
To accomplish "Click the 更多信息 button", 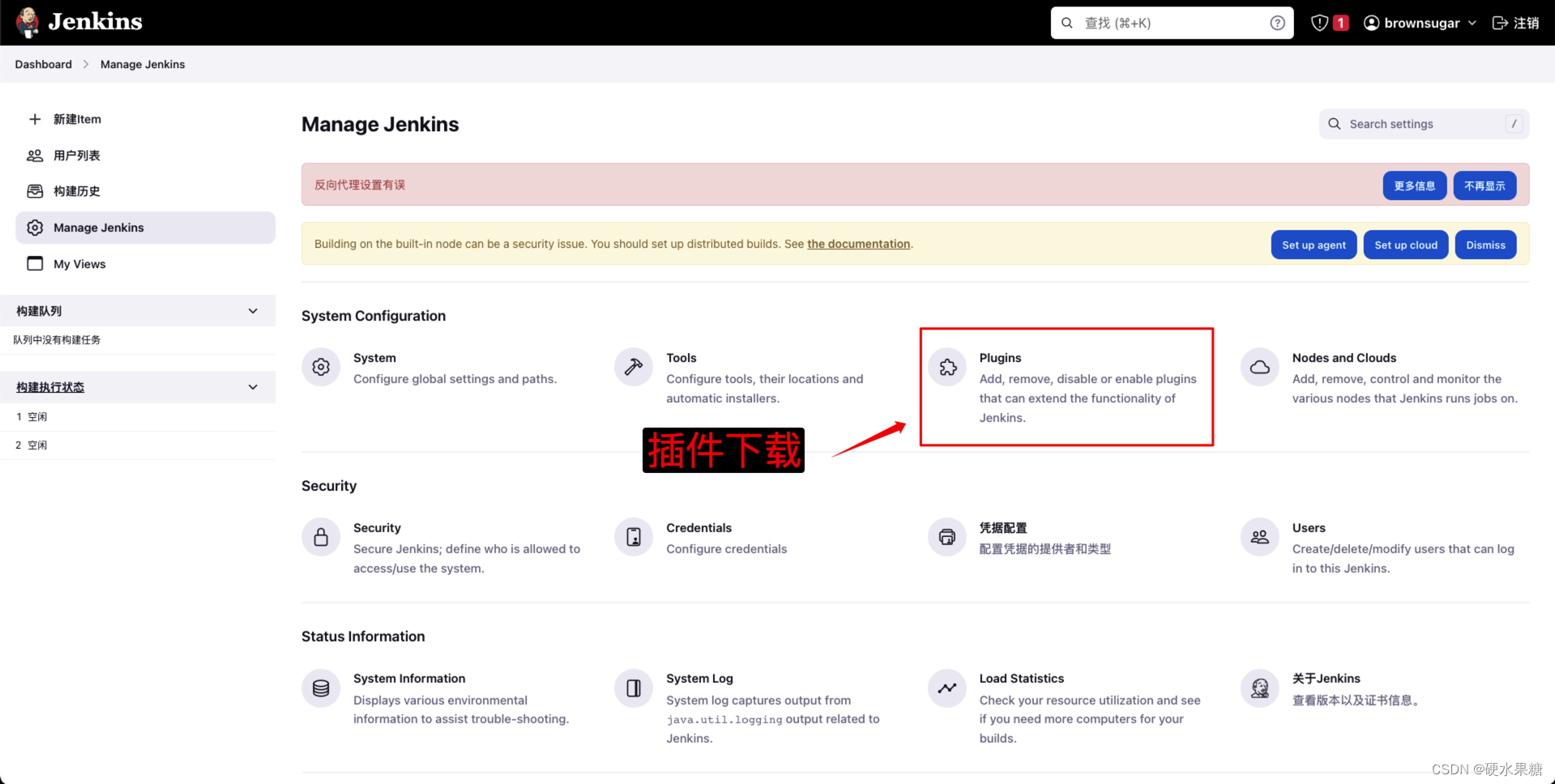I will coord(1414,185).
